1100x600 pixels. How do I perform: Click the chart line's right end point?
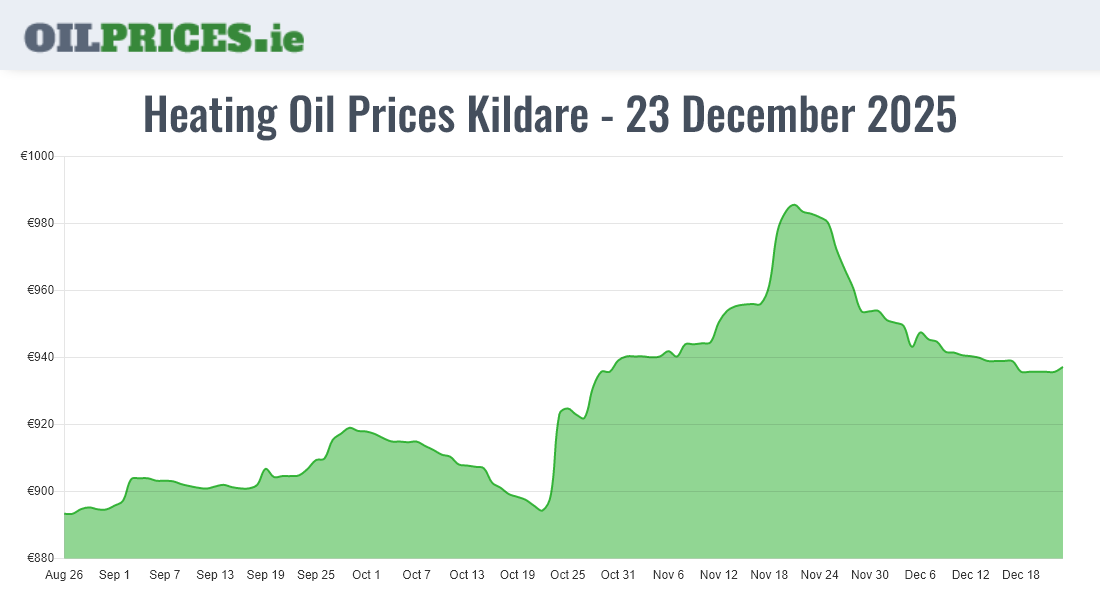click(1062, 367)
